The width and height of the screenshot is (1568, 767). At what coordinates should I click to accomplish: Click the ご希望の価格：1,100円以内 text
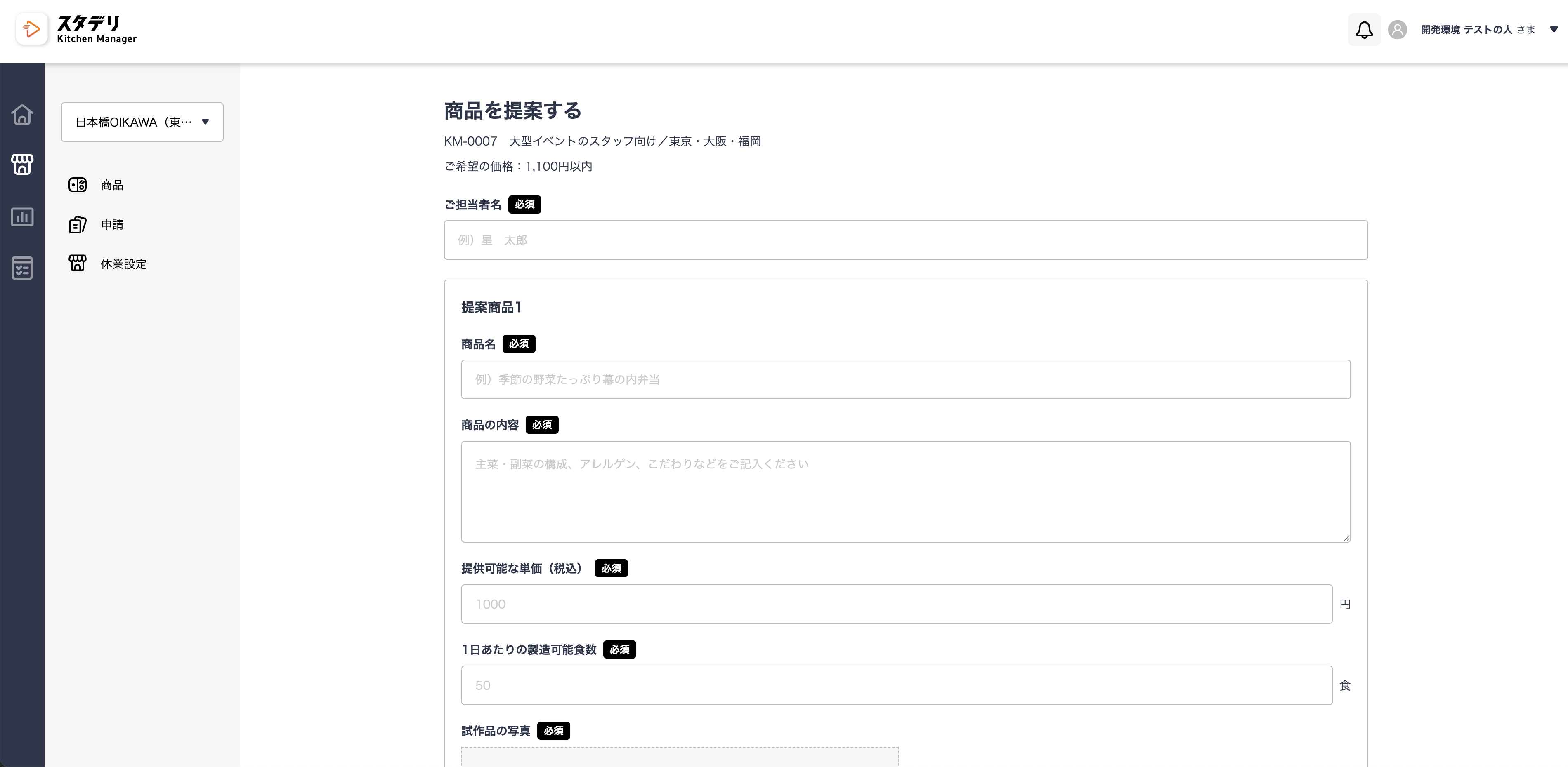pyautogui.click(x=518, y=166)
